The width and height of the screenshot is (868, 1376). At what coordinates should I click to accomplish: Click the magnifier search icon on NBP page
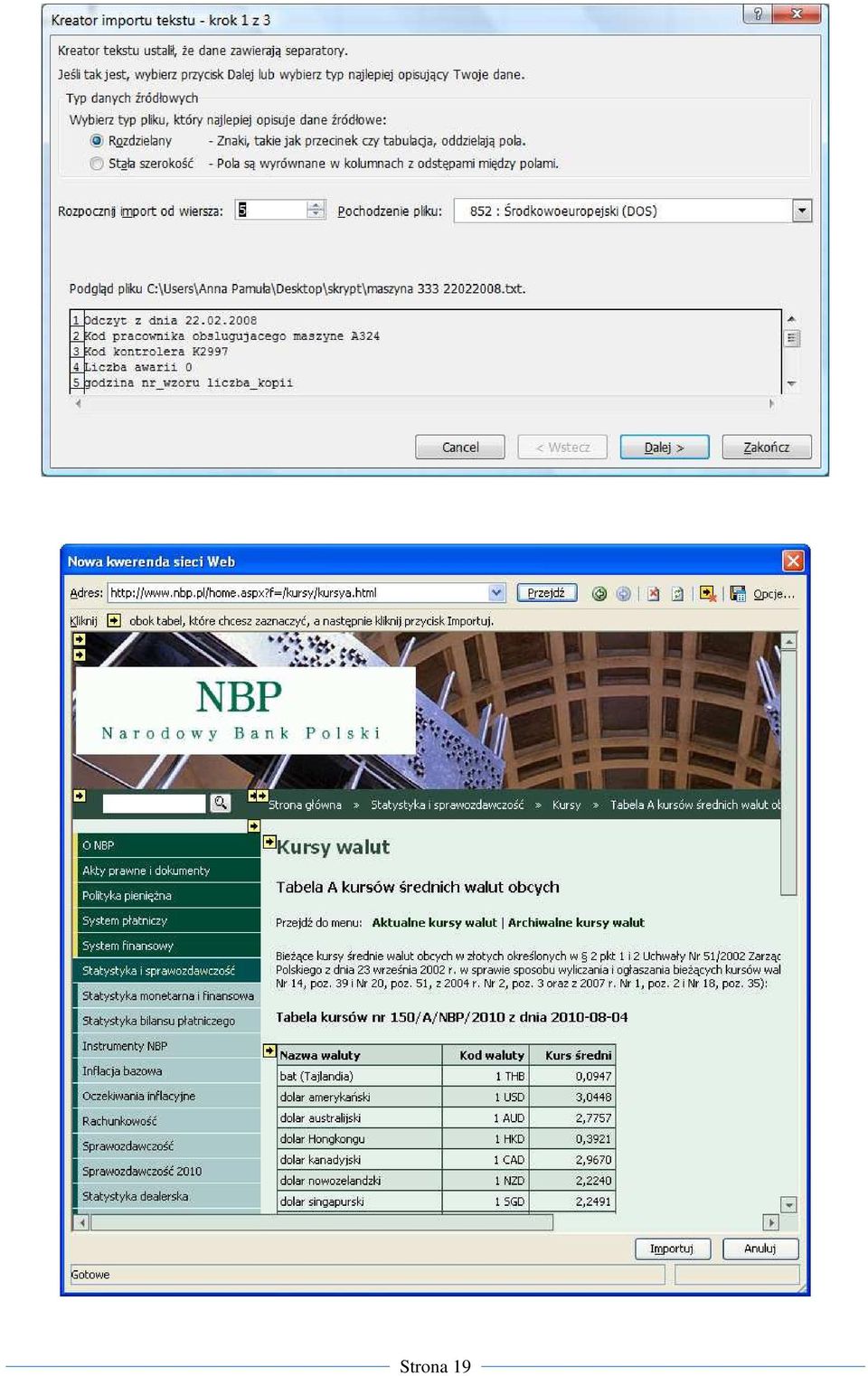pos(220,802)
